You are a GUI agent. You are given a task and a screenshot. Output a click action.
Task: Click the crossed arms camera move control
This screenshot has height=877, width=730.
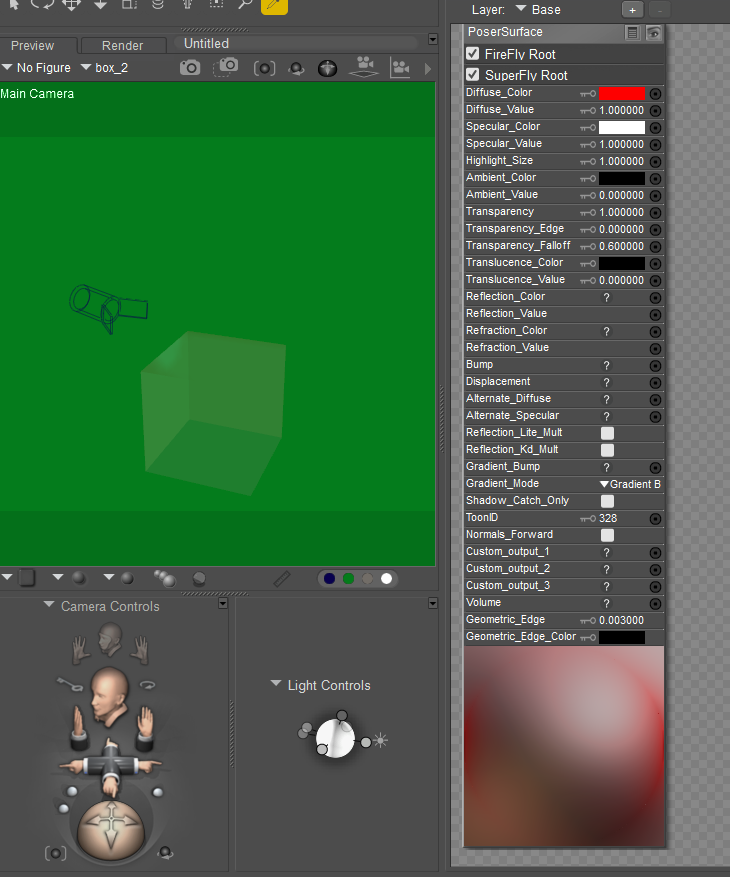[110, 766]
